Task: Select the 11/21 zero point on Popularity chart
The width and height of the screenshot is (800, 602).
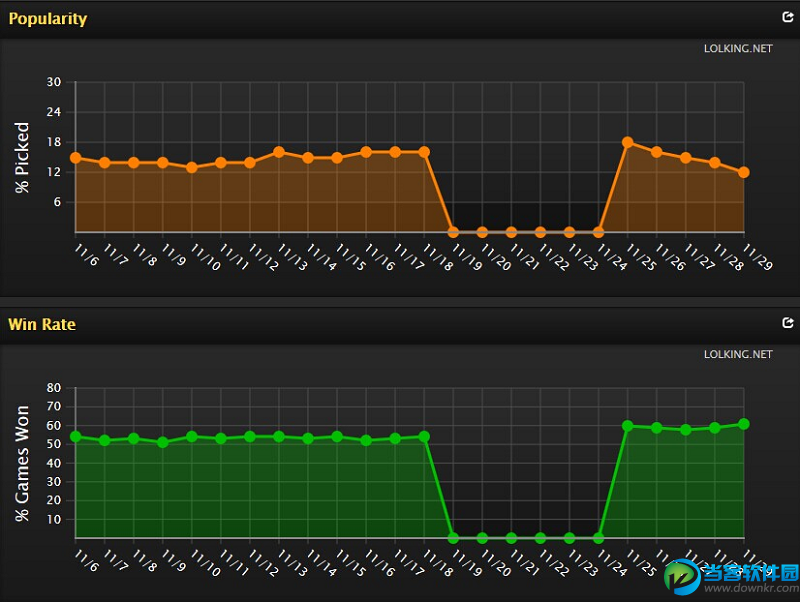Action: [x=511, y=232]
